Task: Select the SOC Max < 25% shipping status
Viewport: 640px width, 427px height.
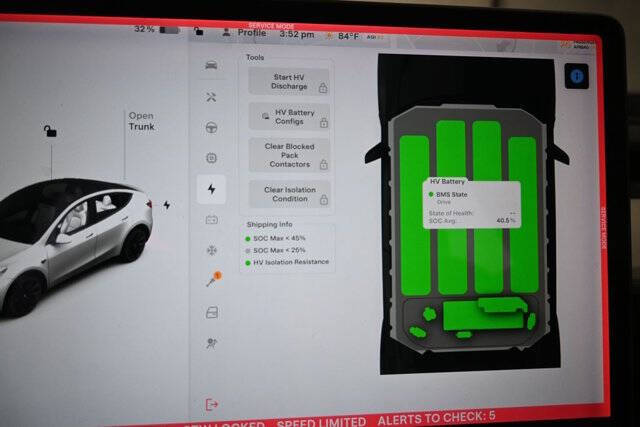Action: (x=276, y=250)
